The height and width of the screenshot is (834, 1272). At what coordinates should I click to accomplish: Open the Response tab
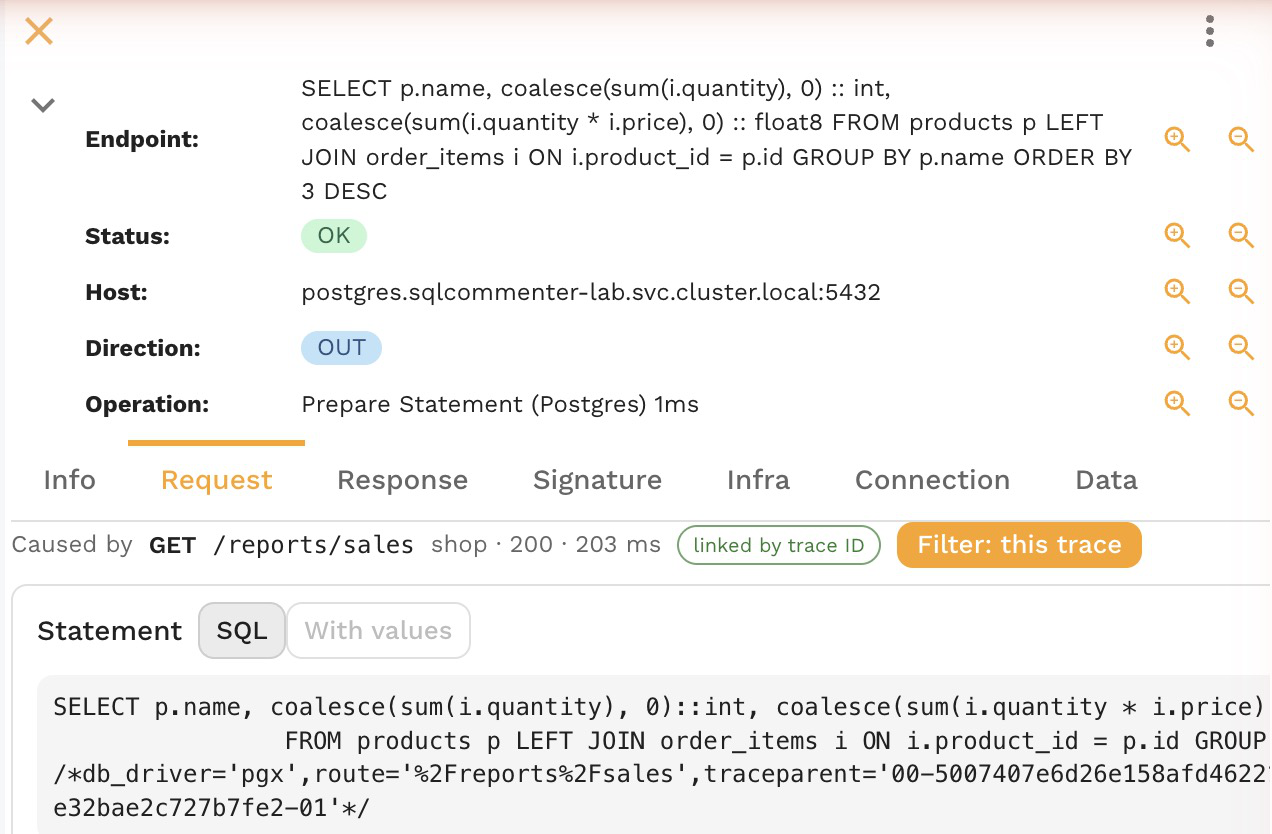coord(402,480)
